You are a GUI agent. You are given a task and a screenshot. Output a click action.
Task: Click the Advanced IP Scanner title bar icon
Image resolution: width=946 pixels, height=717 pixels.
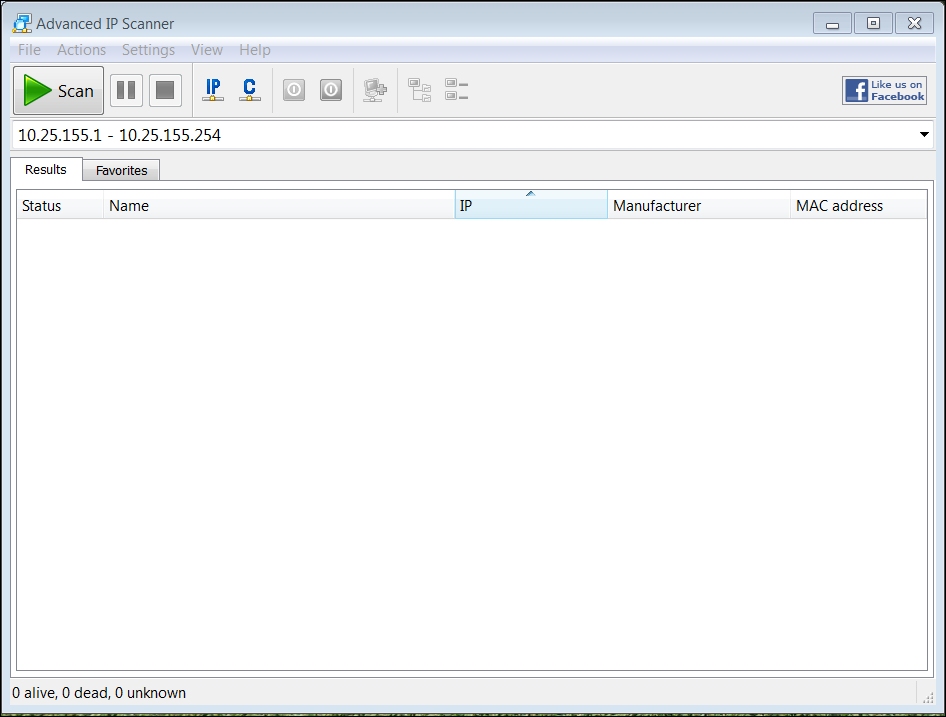click(21, 22)
